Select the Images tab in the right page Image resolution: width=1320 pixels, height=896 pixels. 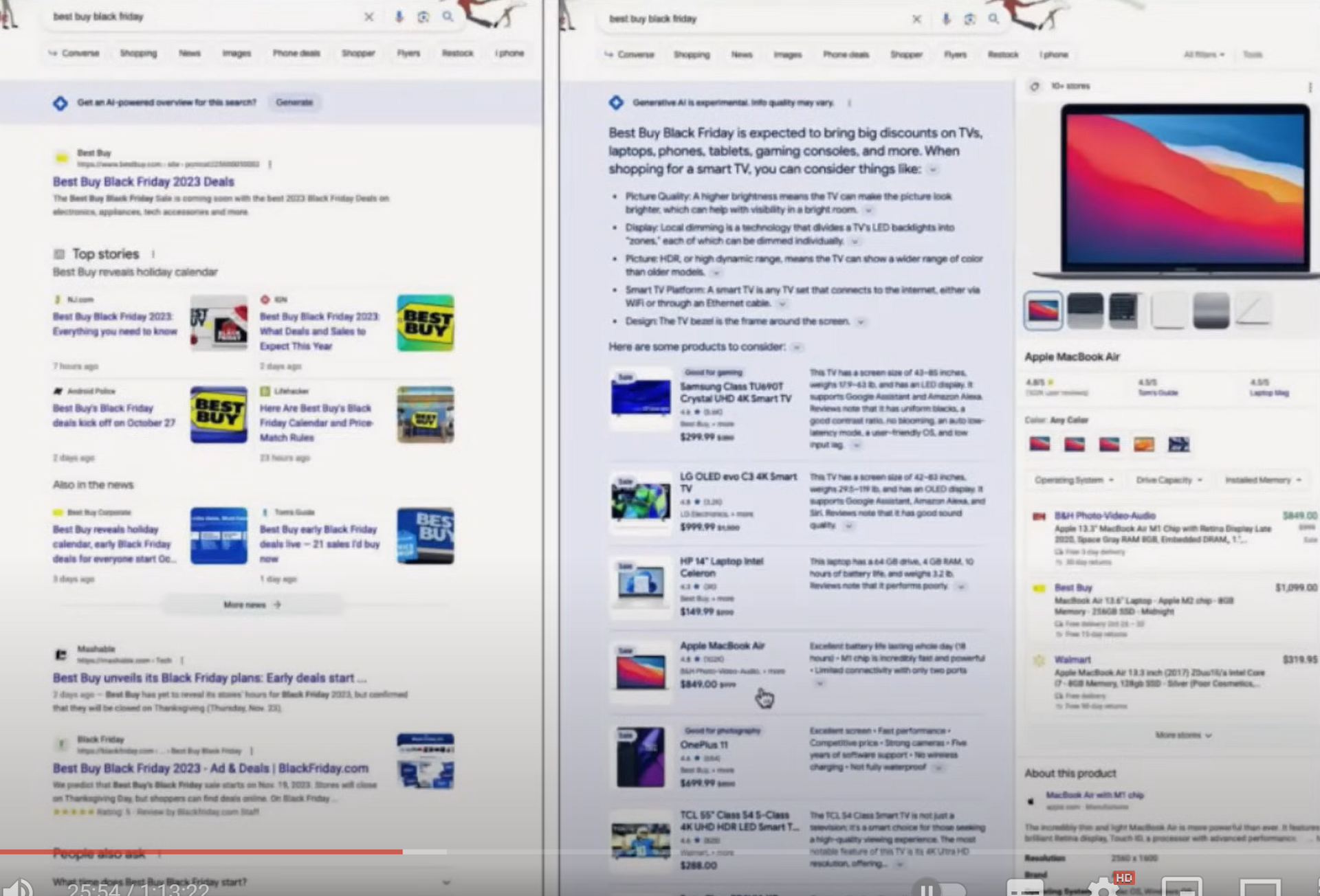(787, 55)
